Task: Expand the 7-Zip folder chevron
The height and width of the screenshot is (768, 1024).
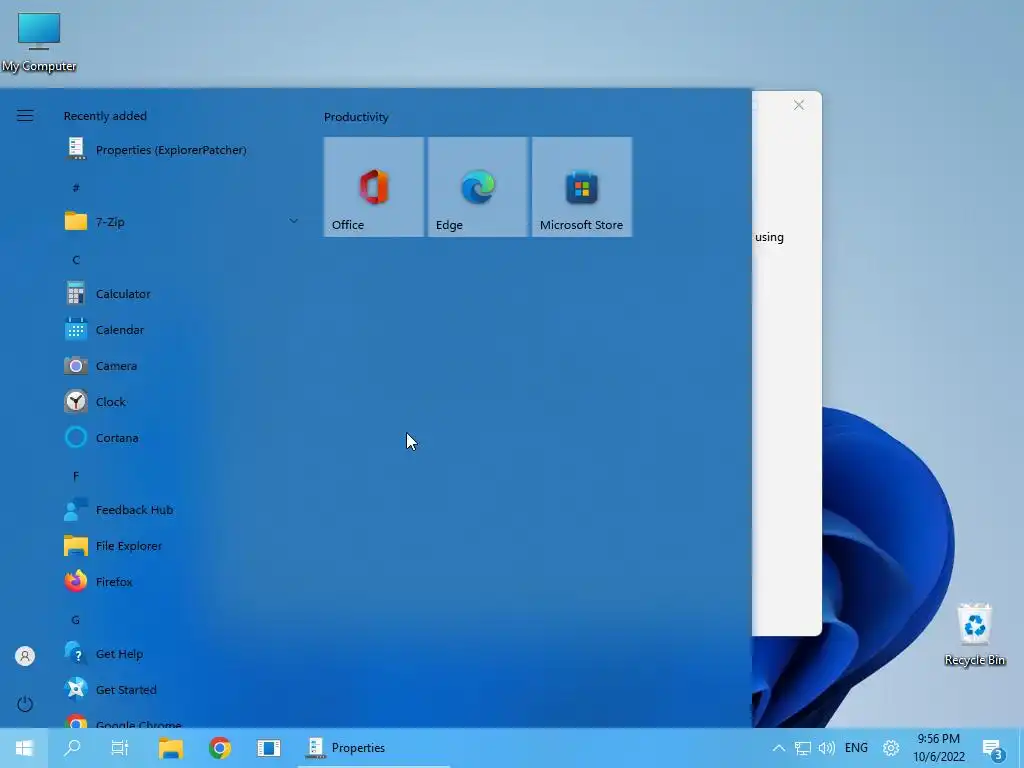Action: [293, 221]
